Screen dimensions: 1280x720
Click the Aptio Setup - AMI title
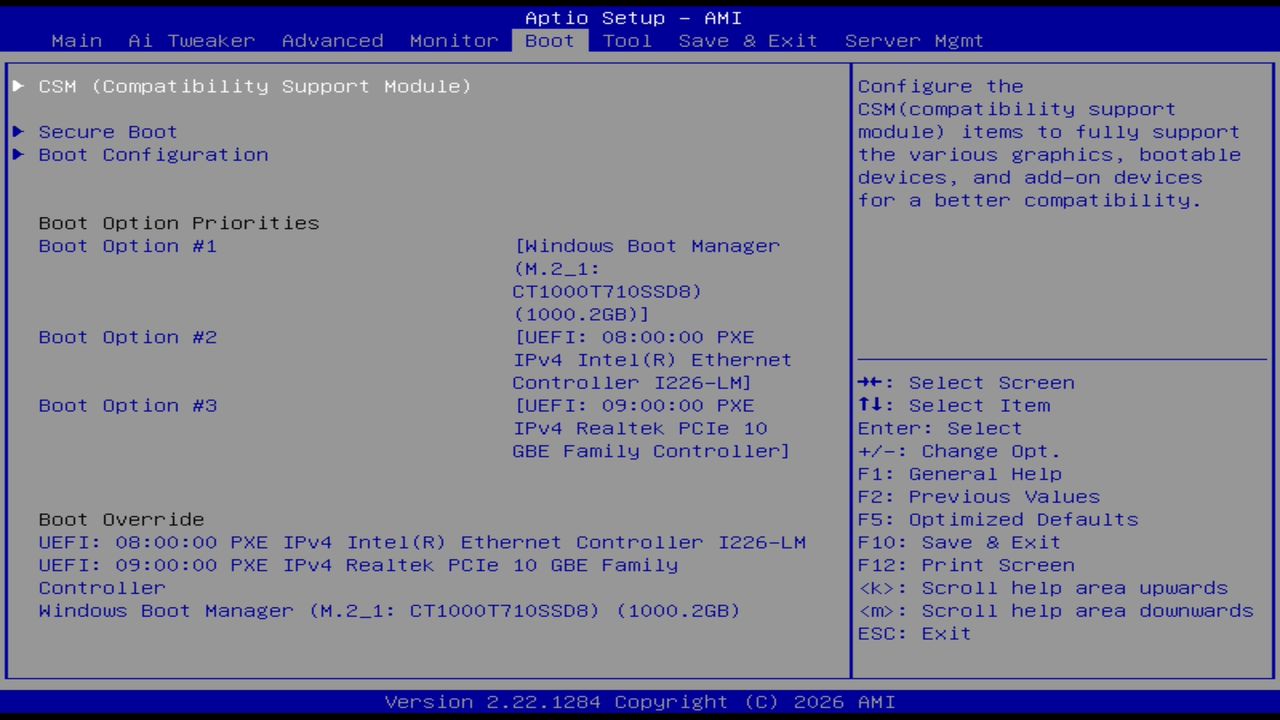pos(634,18)
